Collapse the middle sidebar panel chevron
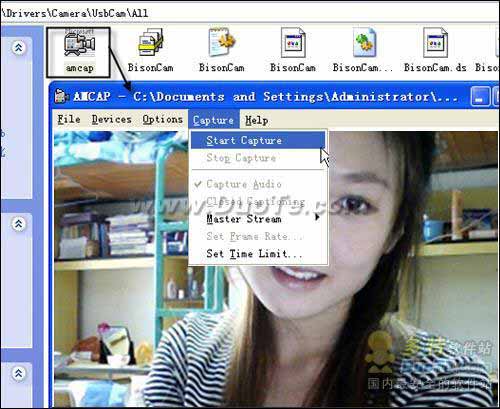 click(19, 224)
